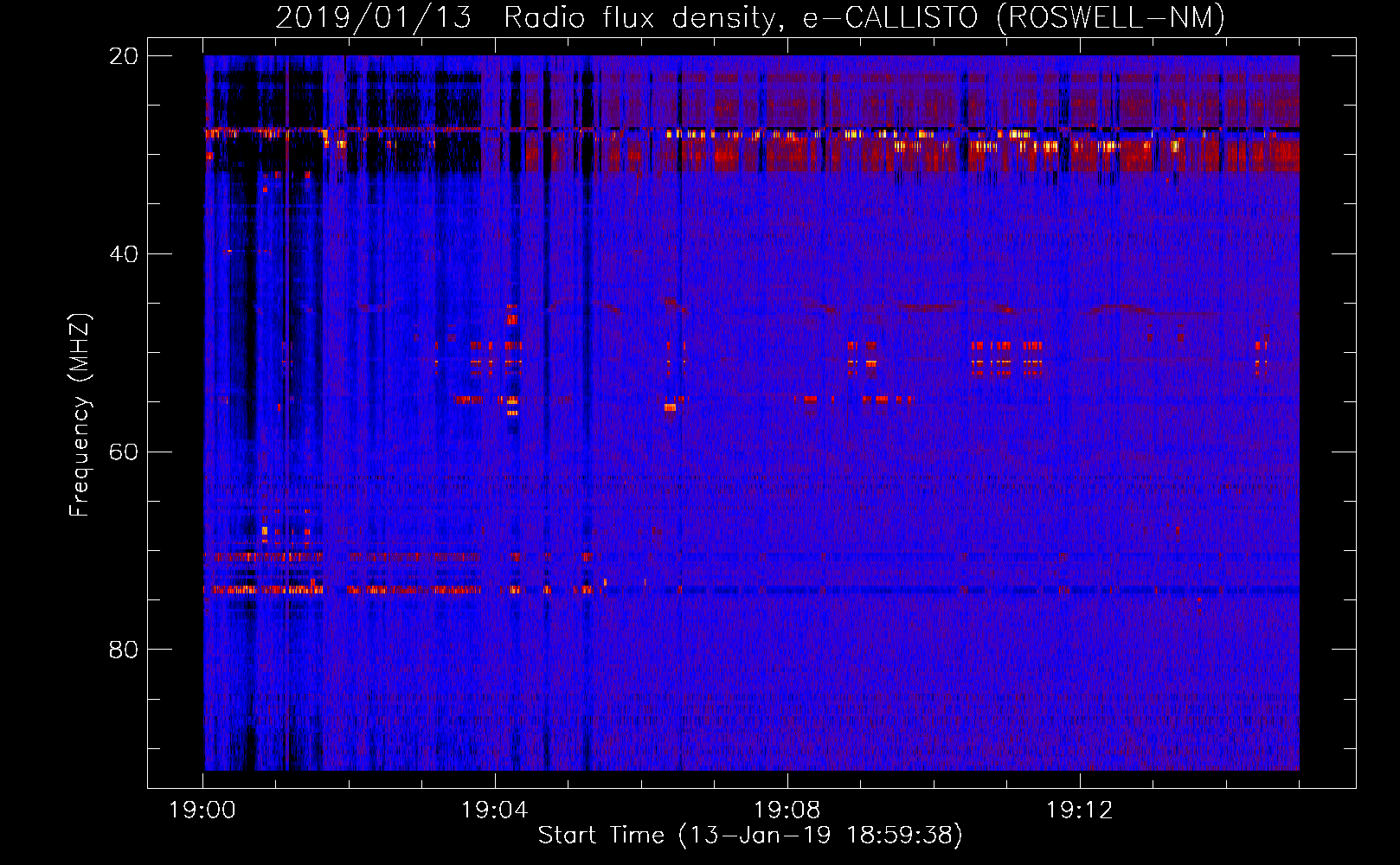Viewport: 1400px width, 865px height.
Task: Click the time tick label '19:12'
Action: pyautogui.click(x=1080, y=811)
